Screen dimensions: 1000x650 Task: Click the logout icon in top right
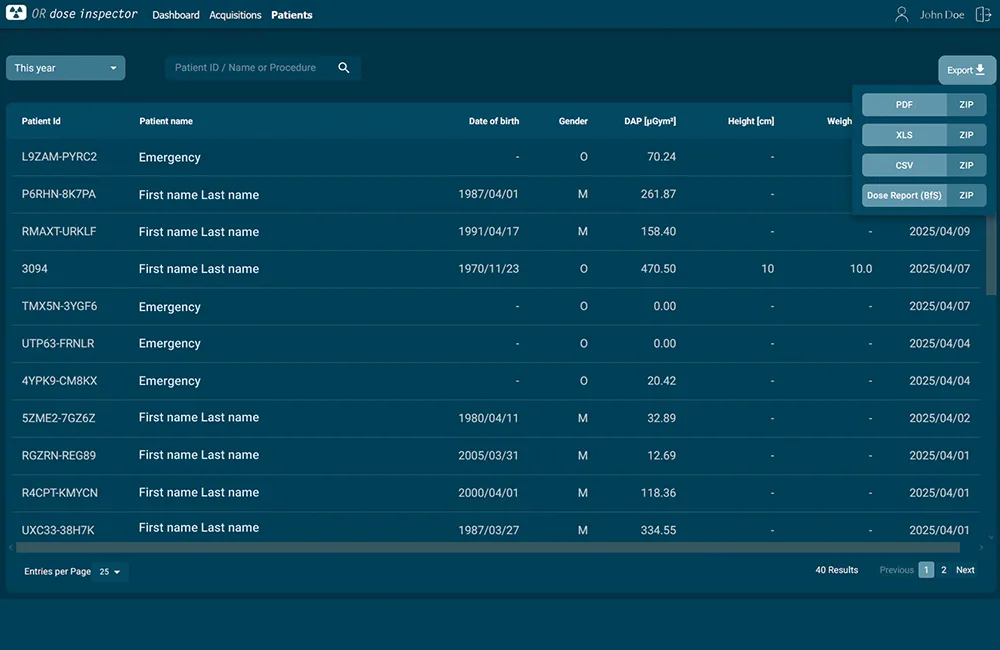coord(983,14)
